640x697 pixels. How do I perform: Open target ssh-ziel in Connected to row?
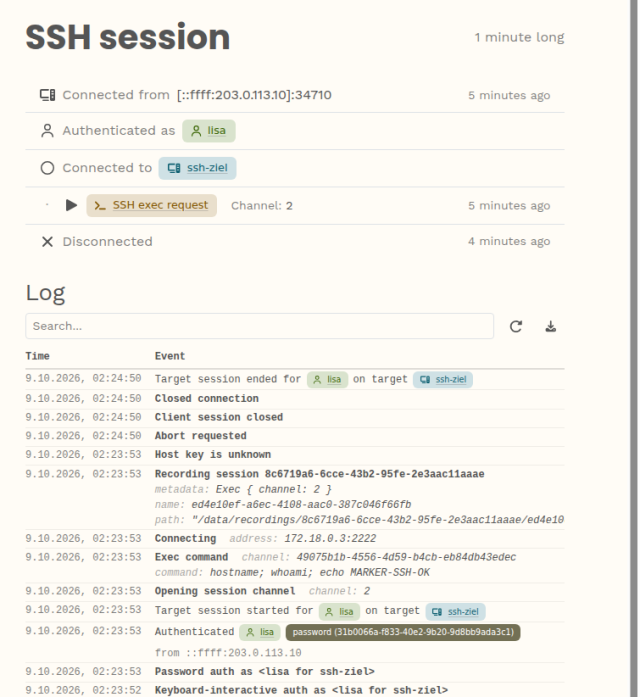[x=198, y=168]
